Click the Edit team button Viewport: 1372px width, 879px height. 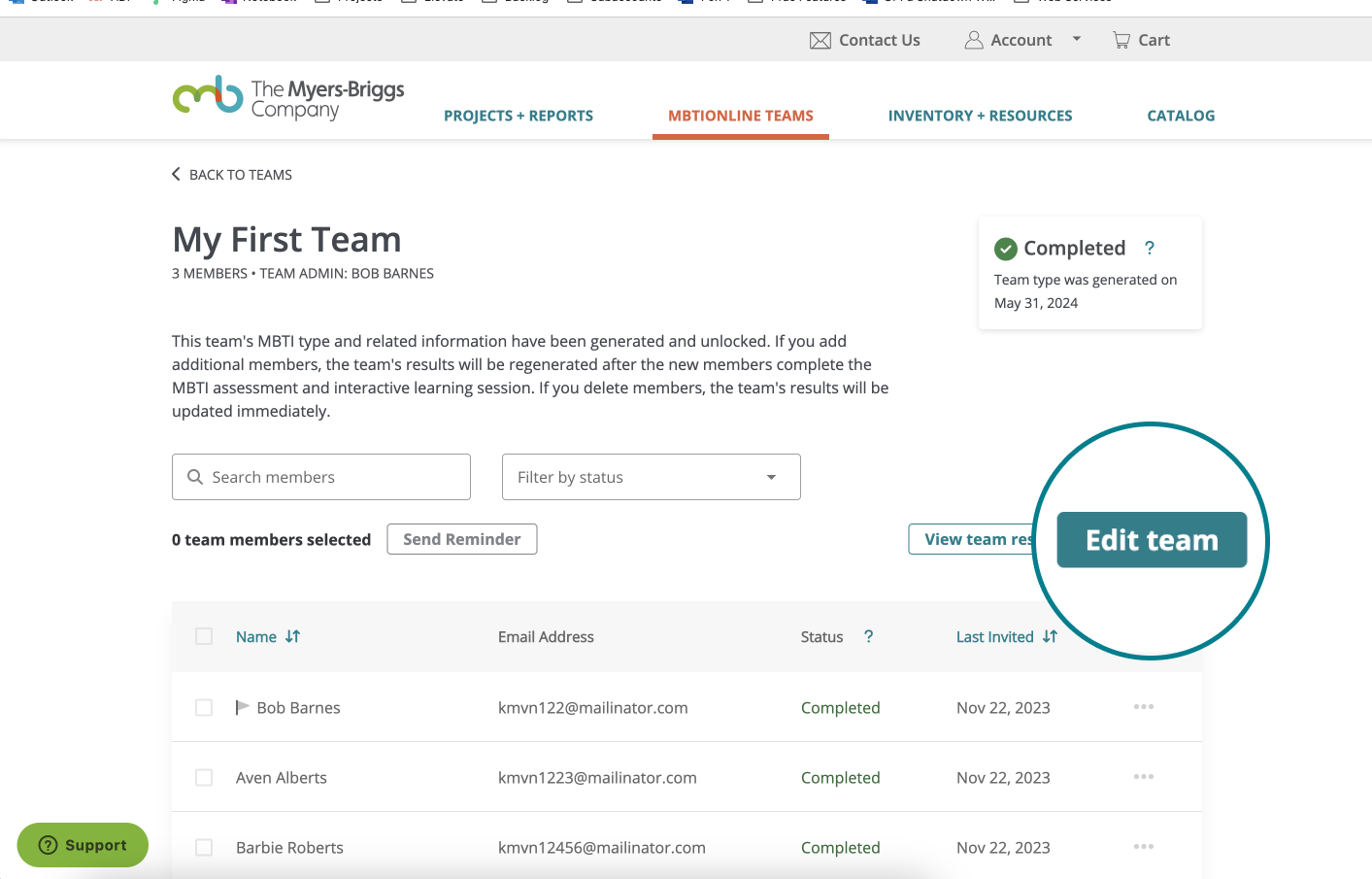(1152, 540)
